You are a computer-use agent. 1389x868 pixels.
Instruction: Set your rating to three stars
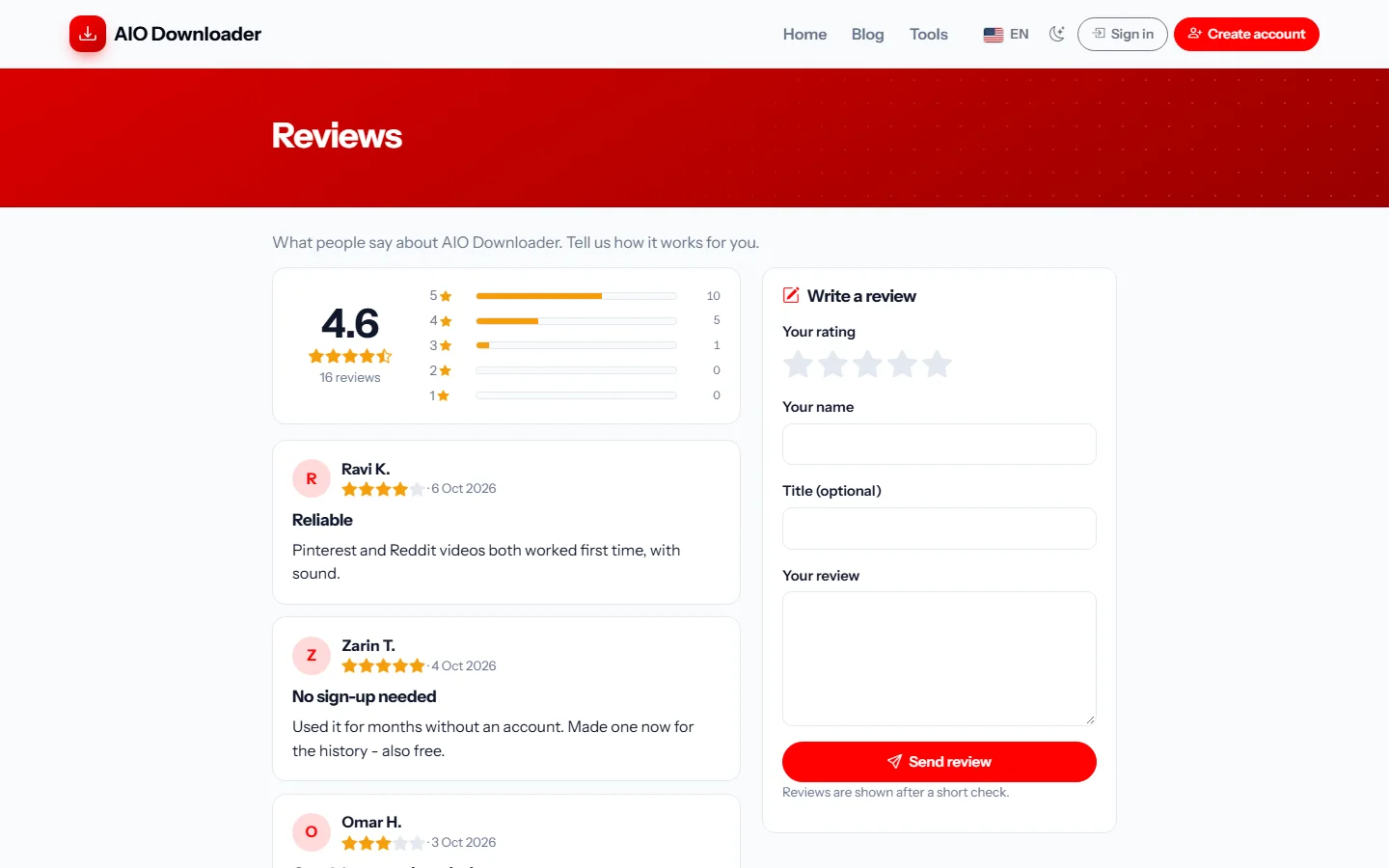[867, 365]
